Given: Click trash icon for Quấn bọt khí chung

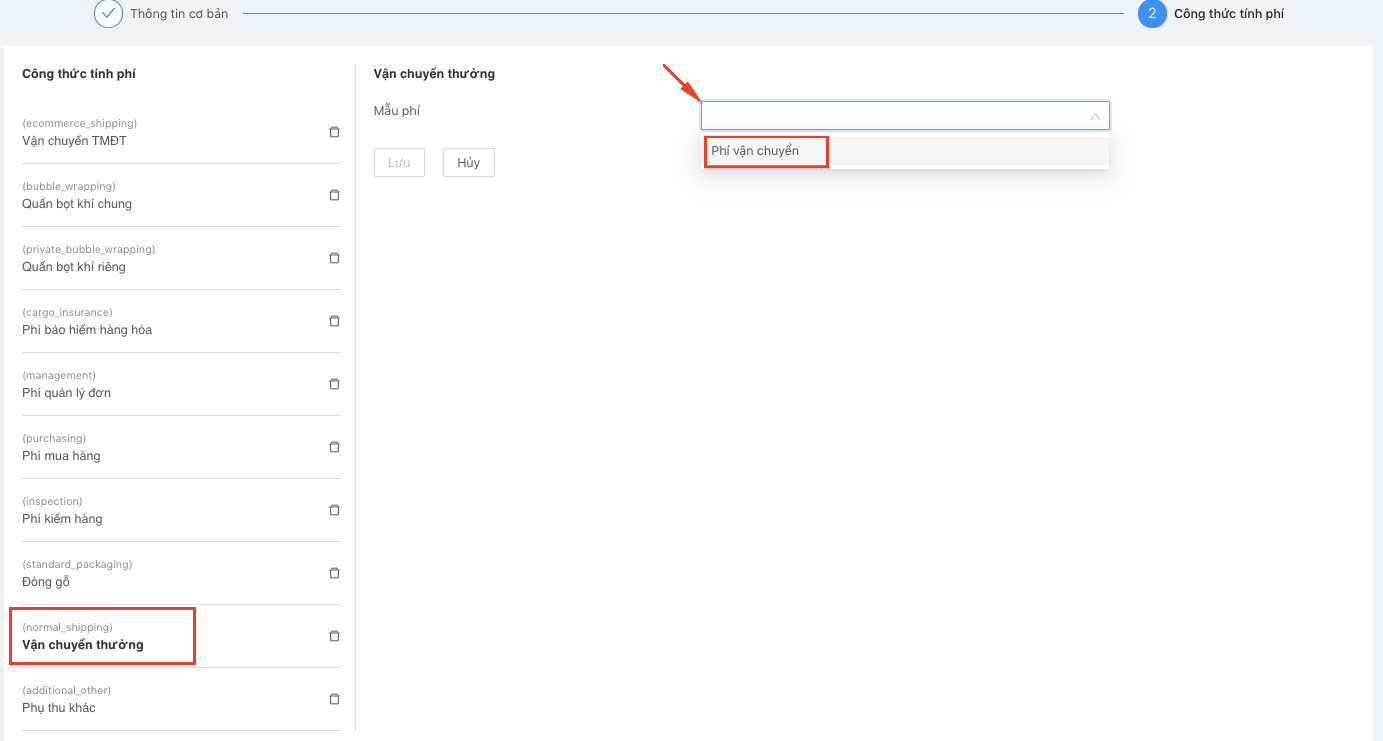Looking at the screenshot, I should pos(334,195).
